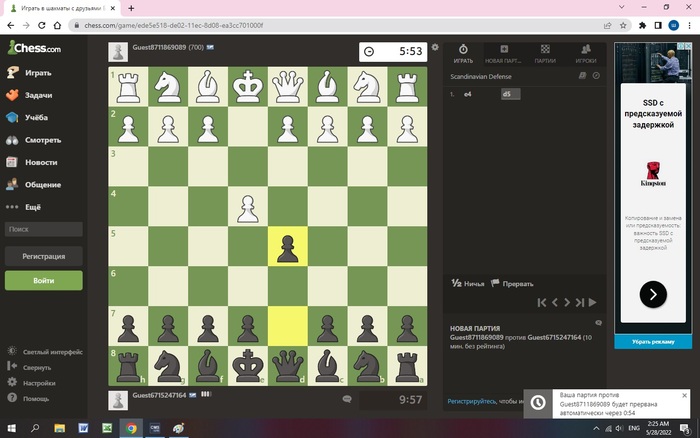Click the Chess.com logo
Viewport: 700px width, 438px height.
click(x=34, y=48)
